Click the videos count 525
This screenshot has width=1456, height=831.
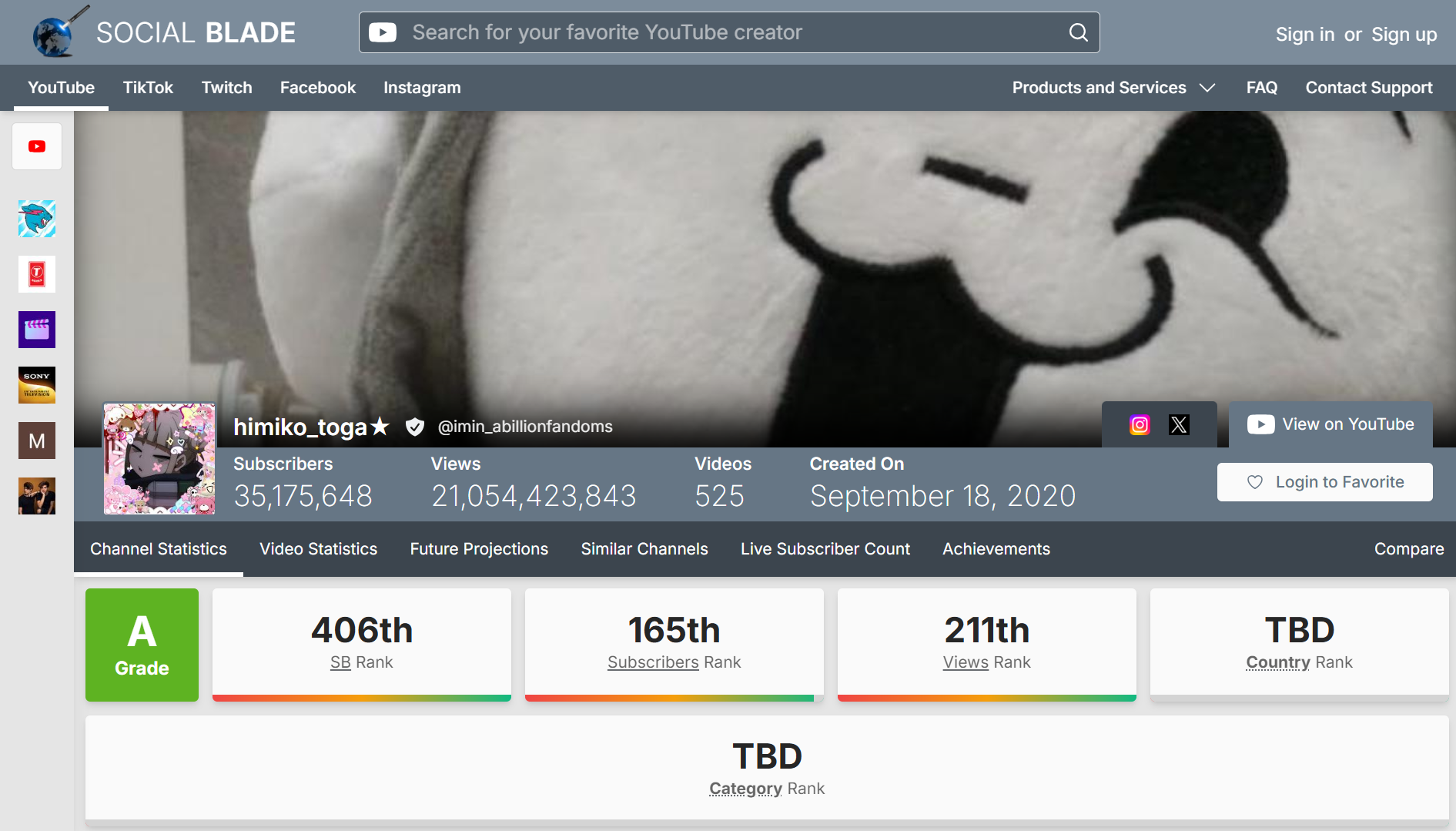[719, 496]
